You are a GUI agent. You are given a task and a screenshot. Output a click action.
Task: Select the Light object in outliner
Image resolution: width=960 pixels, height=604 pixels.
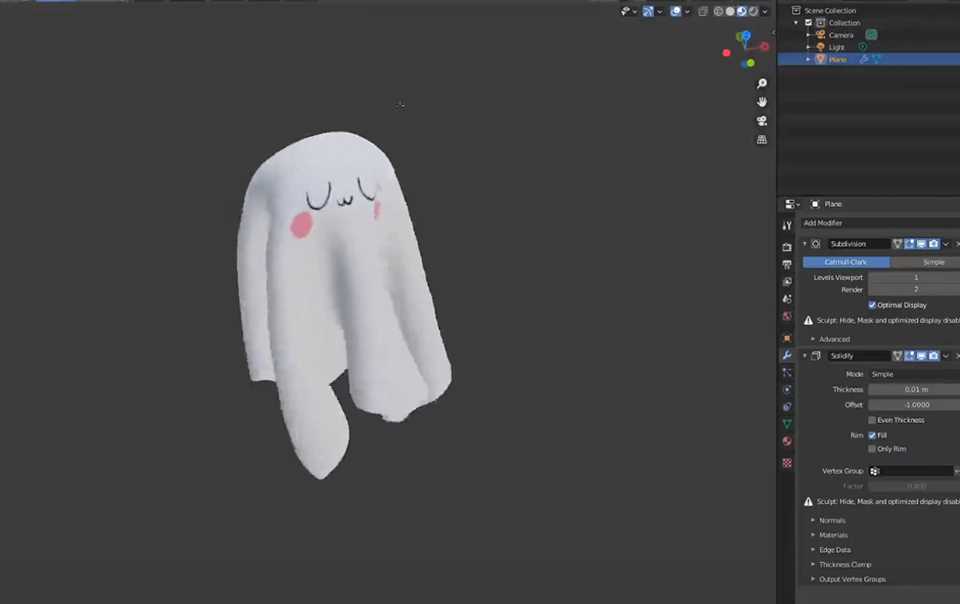[x=836, y=47]
